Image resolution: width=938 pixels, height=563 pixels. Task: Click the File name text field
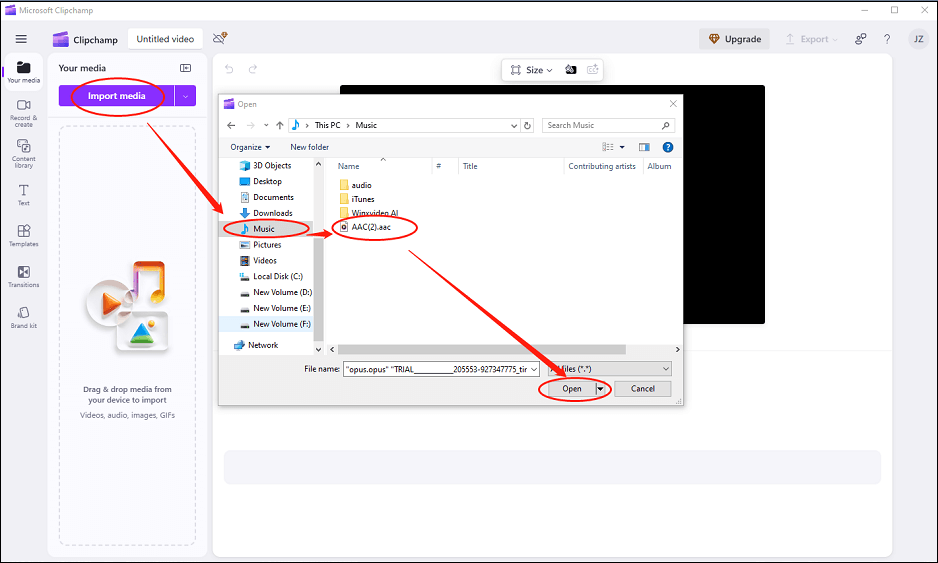437,369
